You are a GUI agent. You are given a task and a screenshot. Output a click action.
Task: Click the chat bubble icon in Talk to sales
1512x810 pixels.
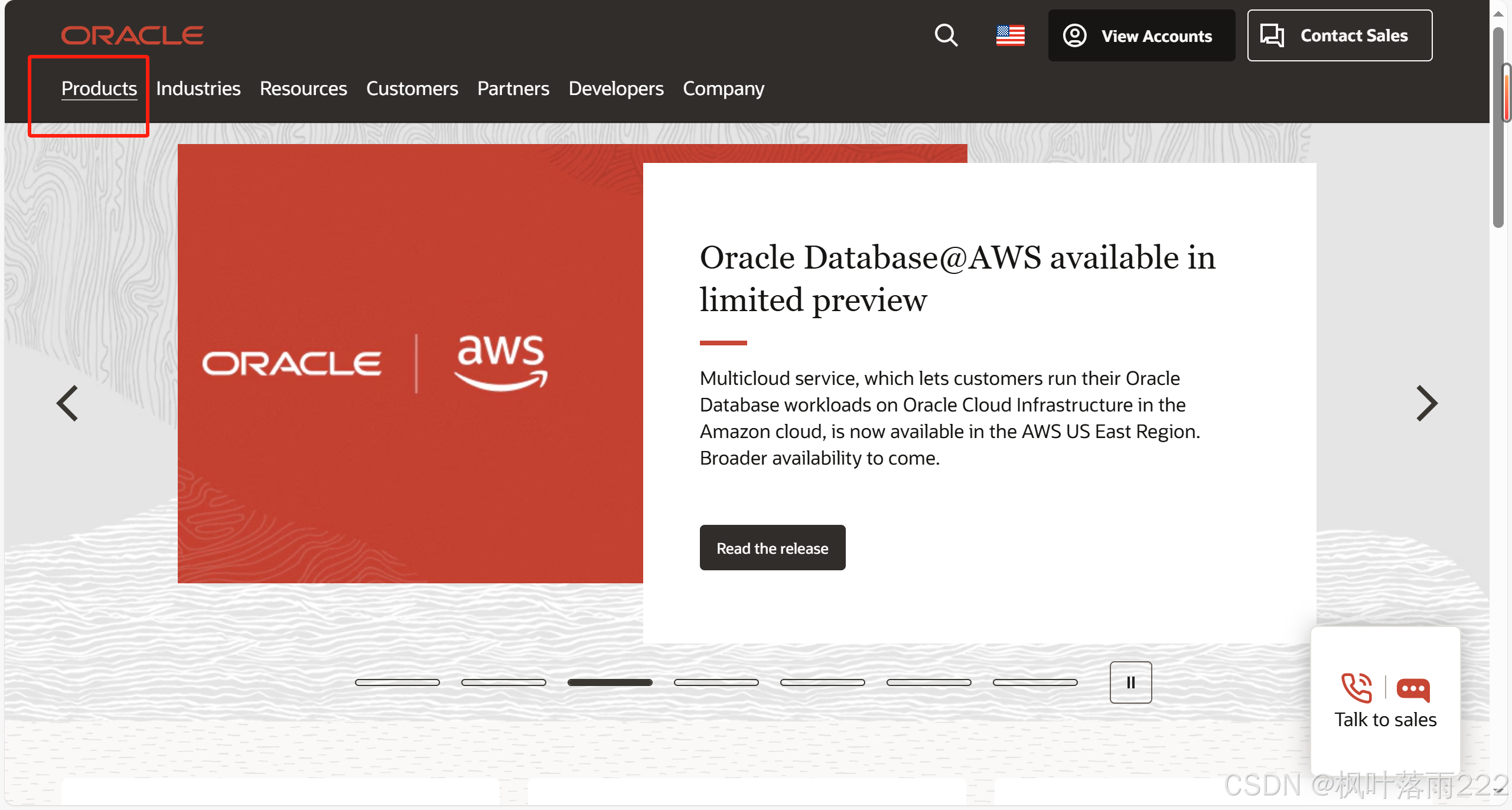[1413, 690]
